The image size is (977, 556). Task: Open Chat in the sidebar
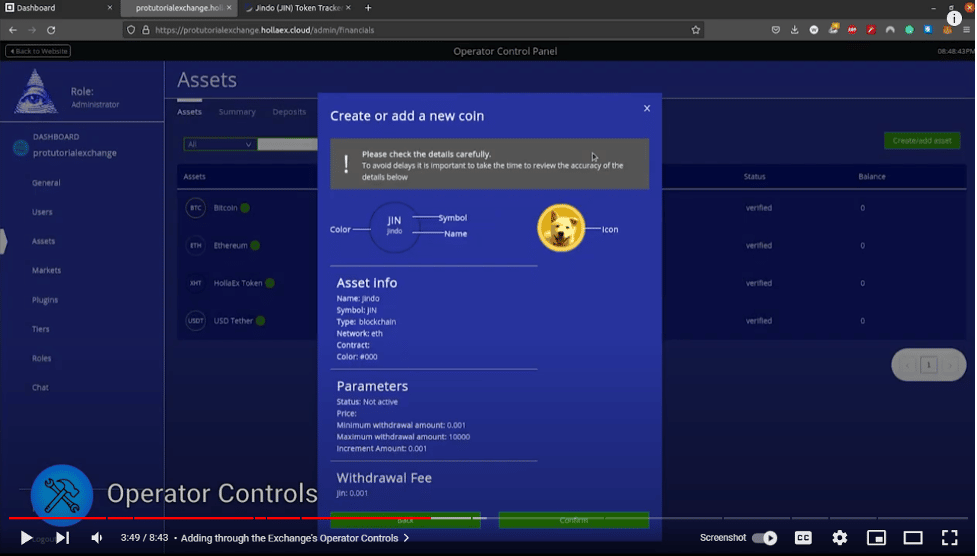click(41, 388)
